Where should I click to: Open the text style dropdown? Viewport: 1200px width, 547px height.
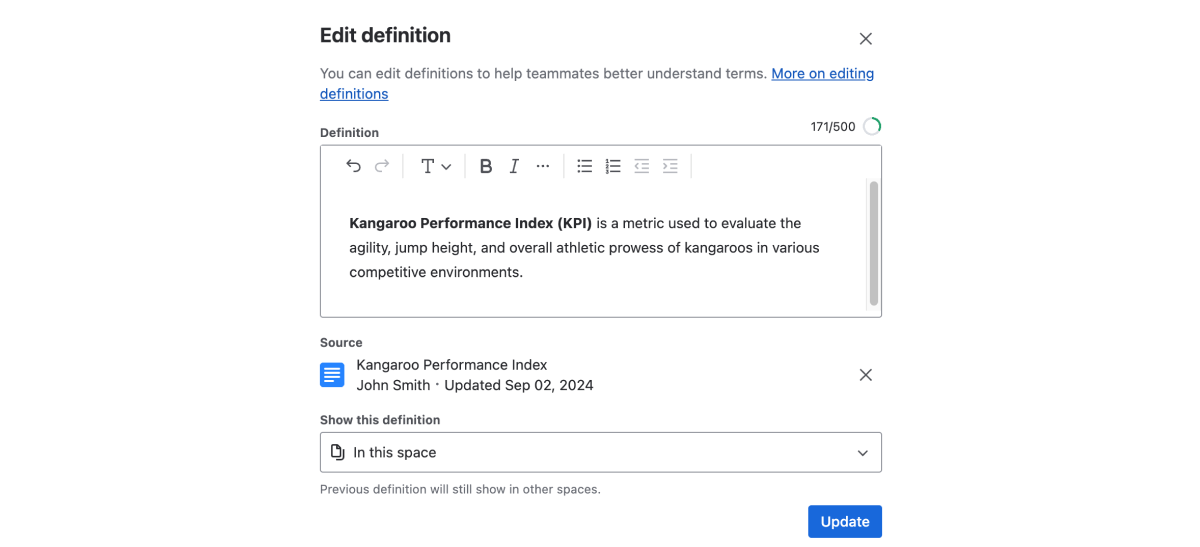coord(435,166)
